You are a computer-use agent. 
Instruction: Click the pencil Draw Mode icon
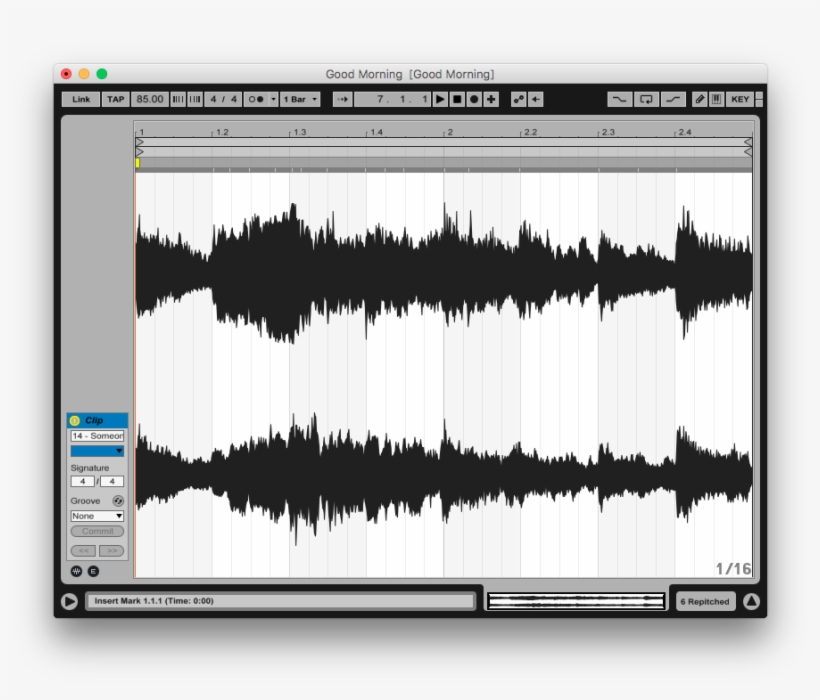click(x=700, y=100)
